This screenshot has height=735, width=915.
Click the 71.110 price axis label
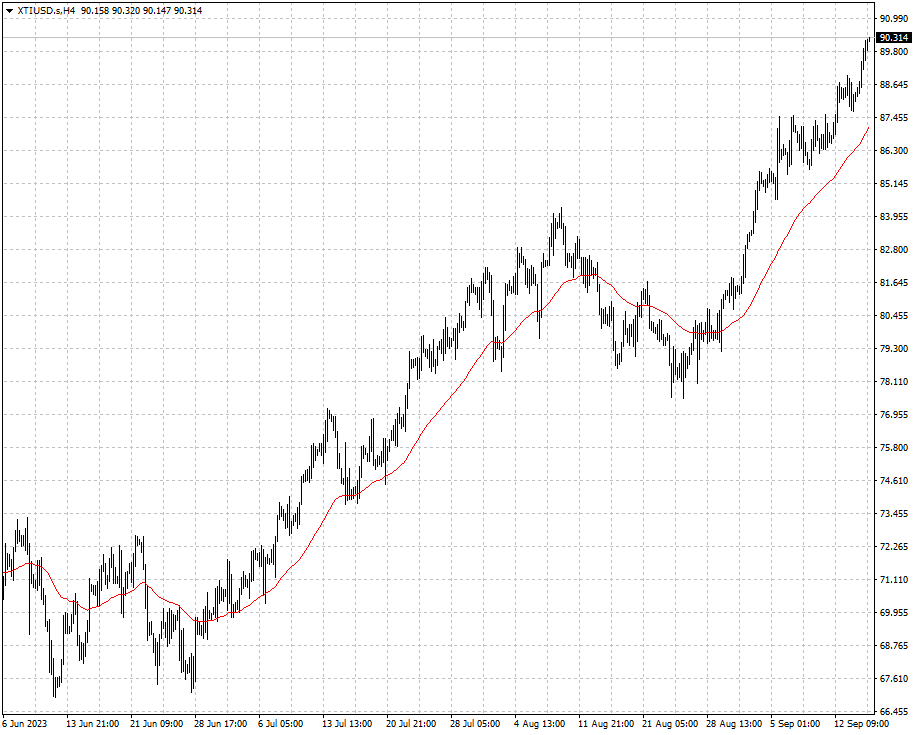point(893,580)
